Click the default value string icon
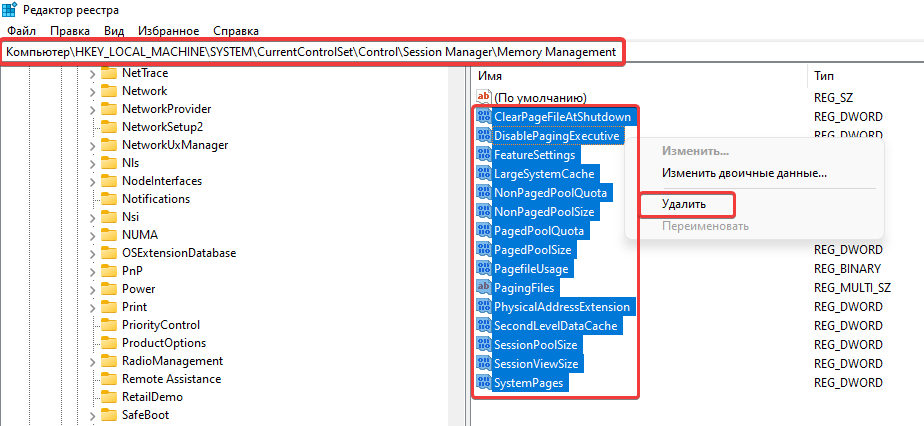The width and height of the screenshot is (924, 426). [484, 97]
